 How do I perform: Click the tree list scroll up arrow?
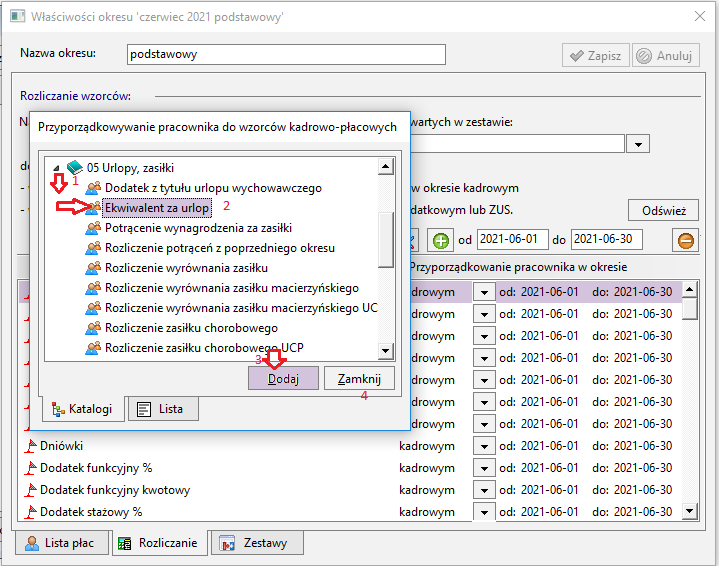click(x=386, y=166)
